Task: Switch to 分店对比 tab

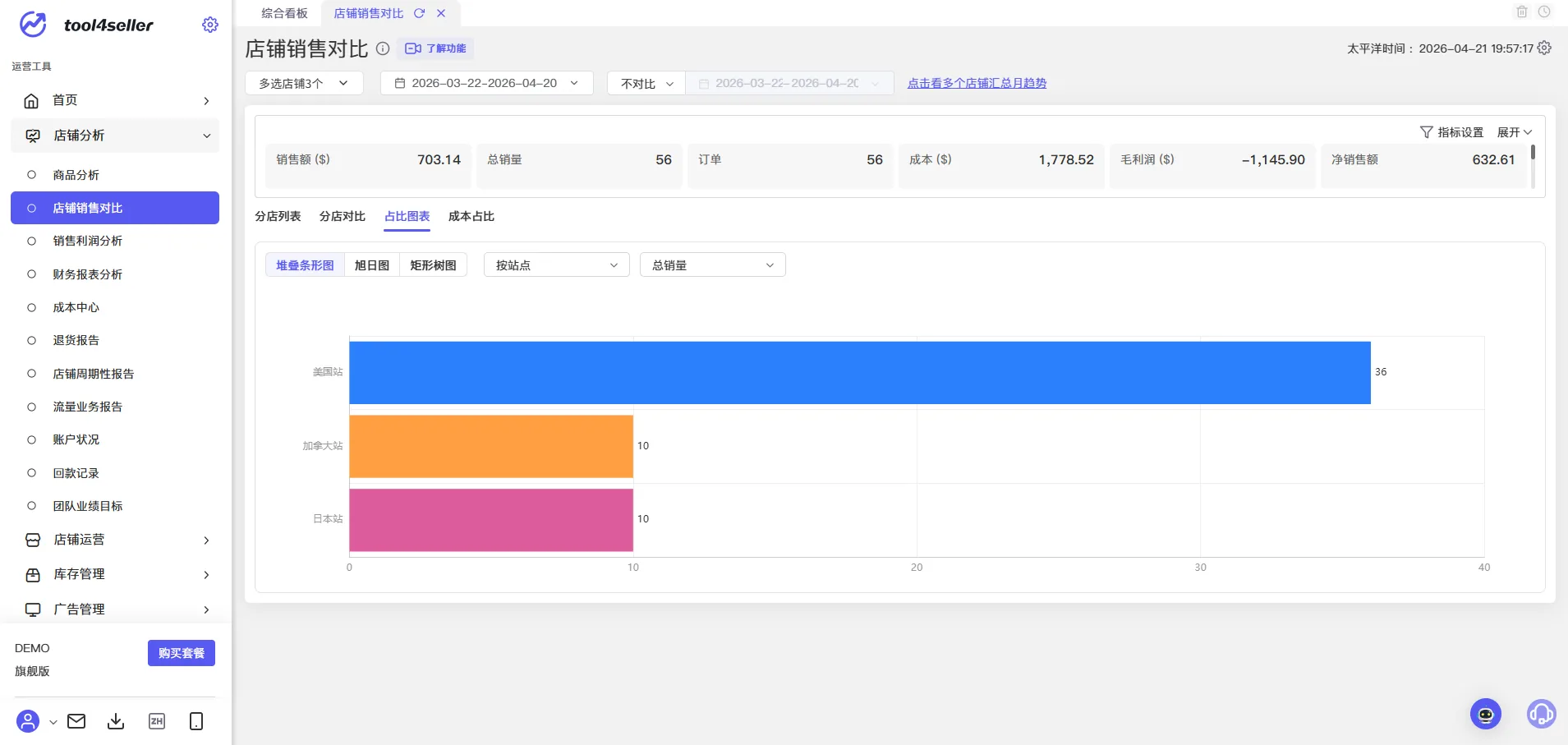Action: tap(343, 216)
